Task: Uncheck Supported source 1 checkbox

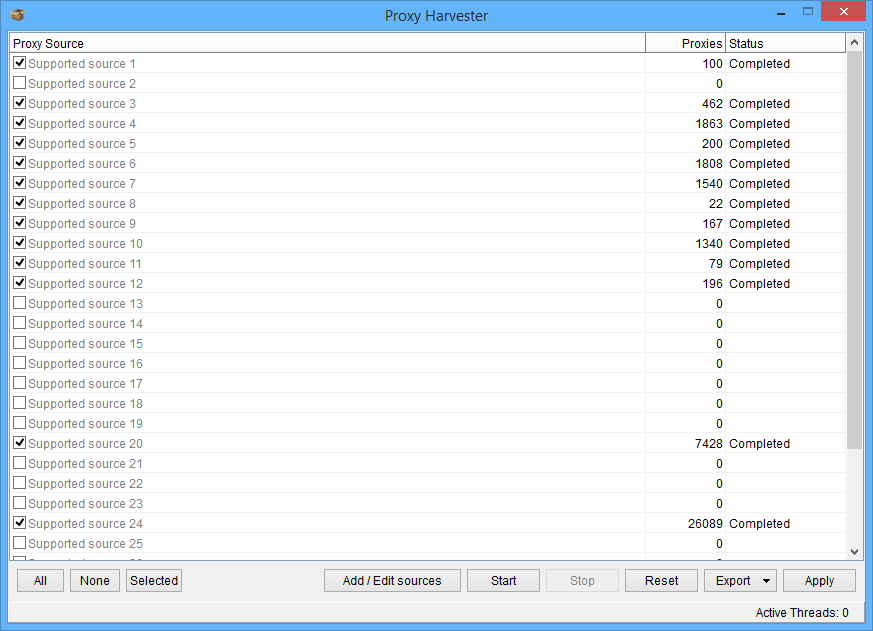Action: point(19,63)
